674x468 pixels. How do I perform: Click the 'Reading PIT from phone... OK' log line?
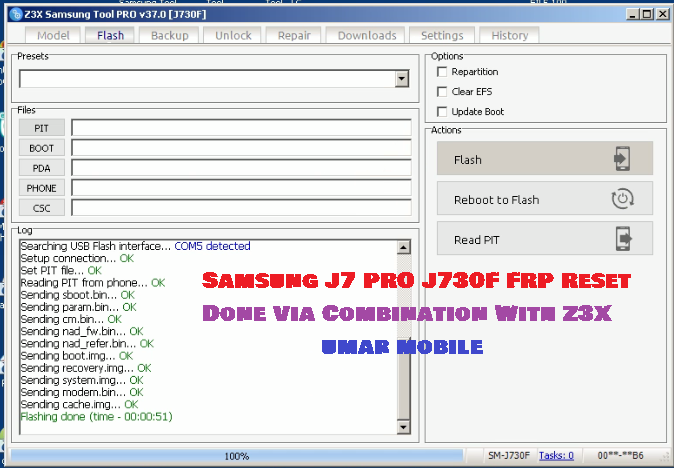click(x=93, y=283)
